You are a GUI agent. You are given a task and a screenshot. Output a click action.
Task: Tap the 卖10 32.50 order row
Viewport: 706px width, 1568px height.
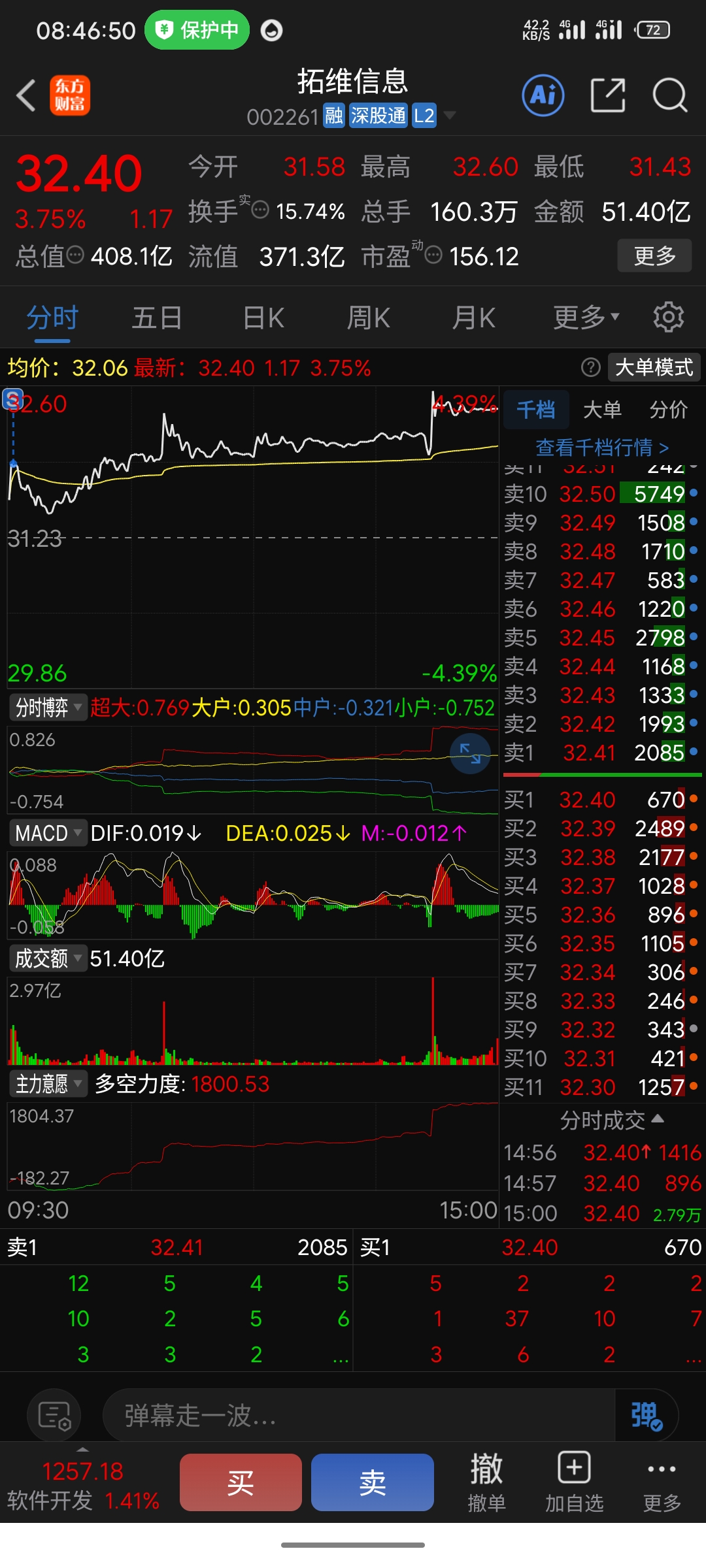click(x=601, y=494)
